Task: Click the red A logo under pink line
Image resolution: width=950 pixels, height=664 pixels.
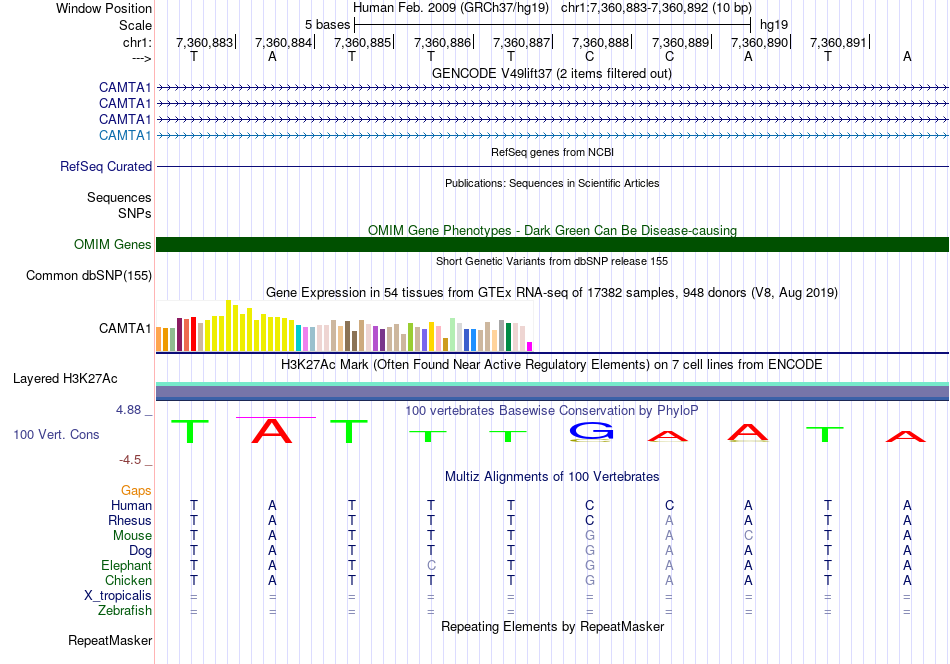Action: [x=272, y=431]
